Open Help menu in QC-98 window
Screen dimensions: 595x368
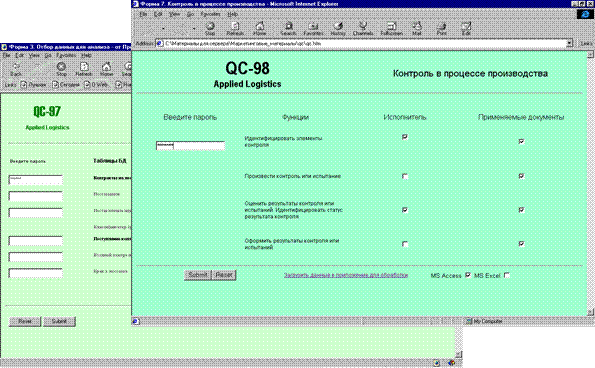click(x=232, y=14)
